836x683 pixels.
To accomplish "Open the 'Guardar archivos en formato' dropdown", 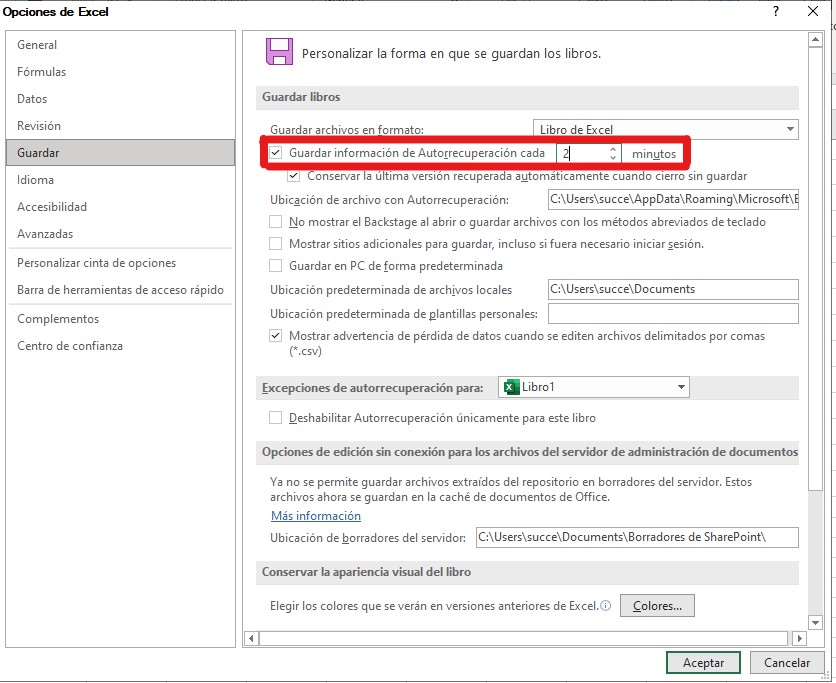I will [x=790, y=129].
